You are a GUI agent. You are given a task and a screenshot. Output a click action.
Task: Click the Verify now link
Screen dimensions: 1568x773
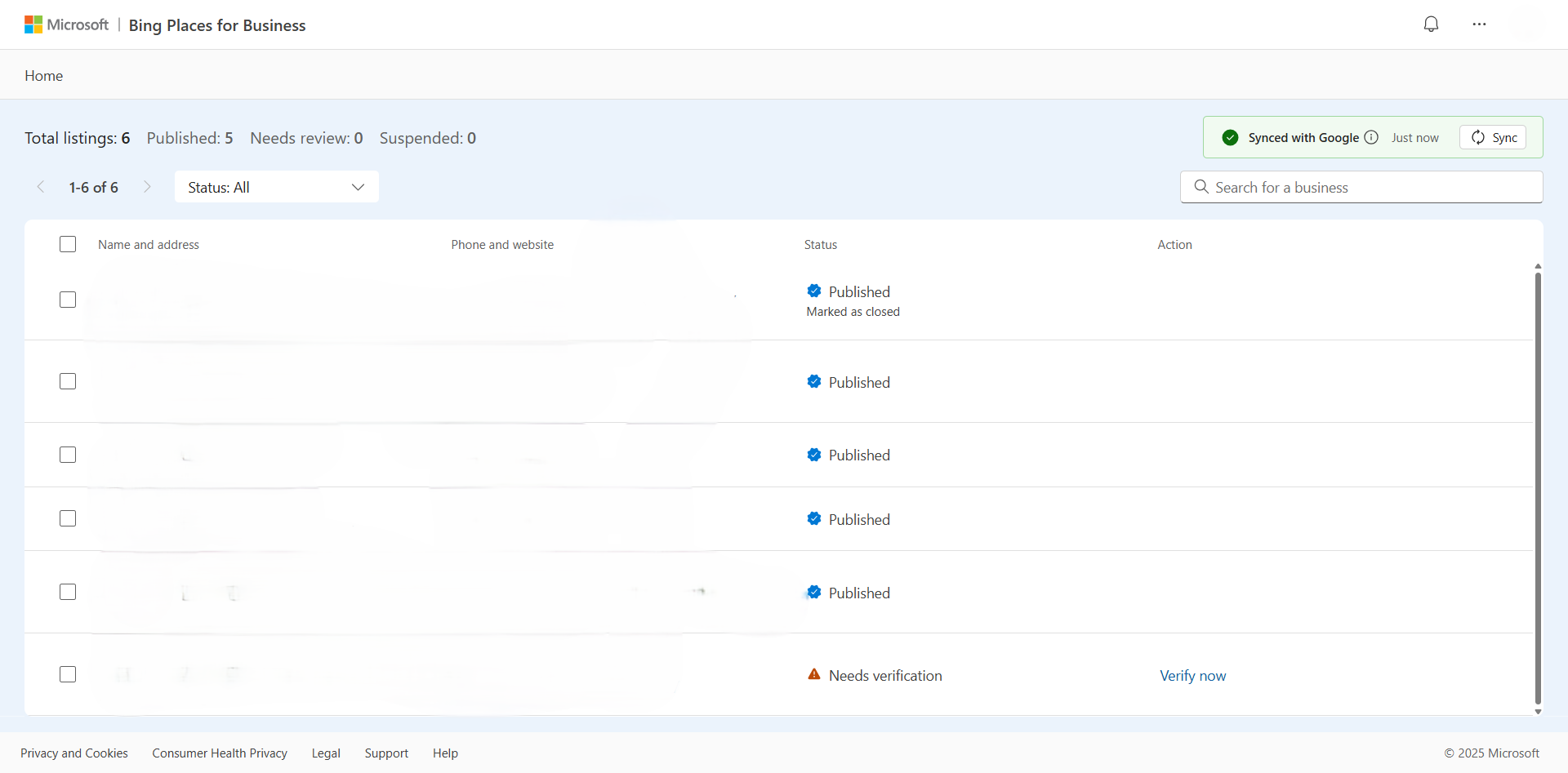1192,676
